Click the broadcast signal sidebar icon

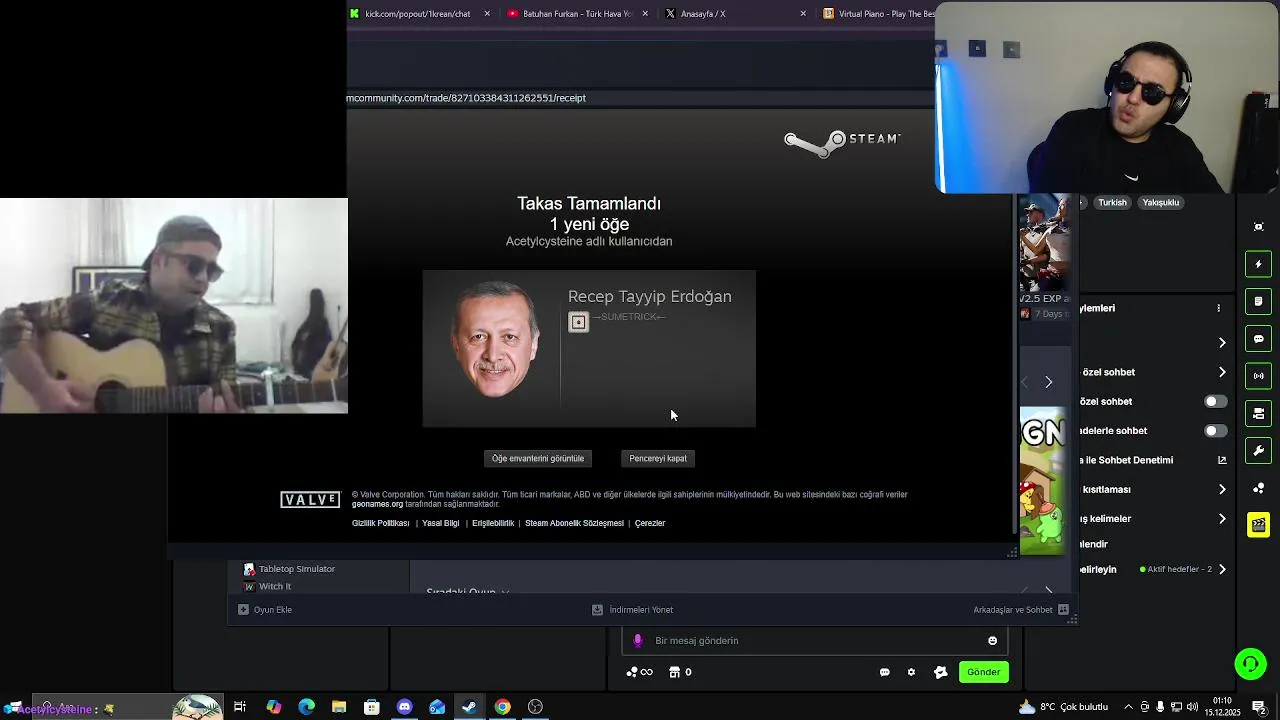pos(1259,376)
